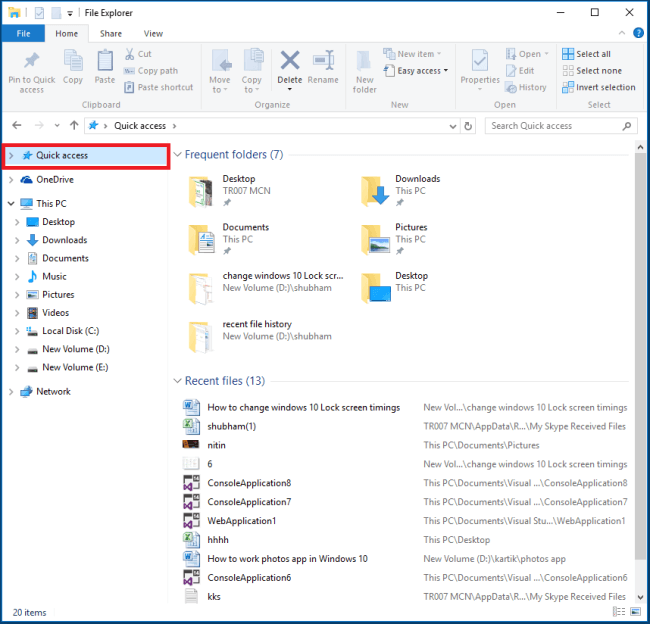Collapse the Recent files group
The image size is (650, 624).
[x=177, y=381]
